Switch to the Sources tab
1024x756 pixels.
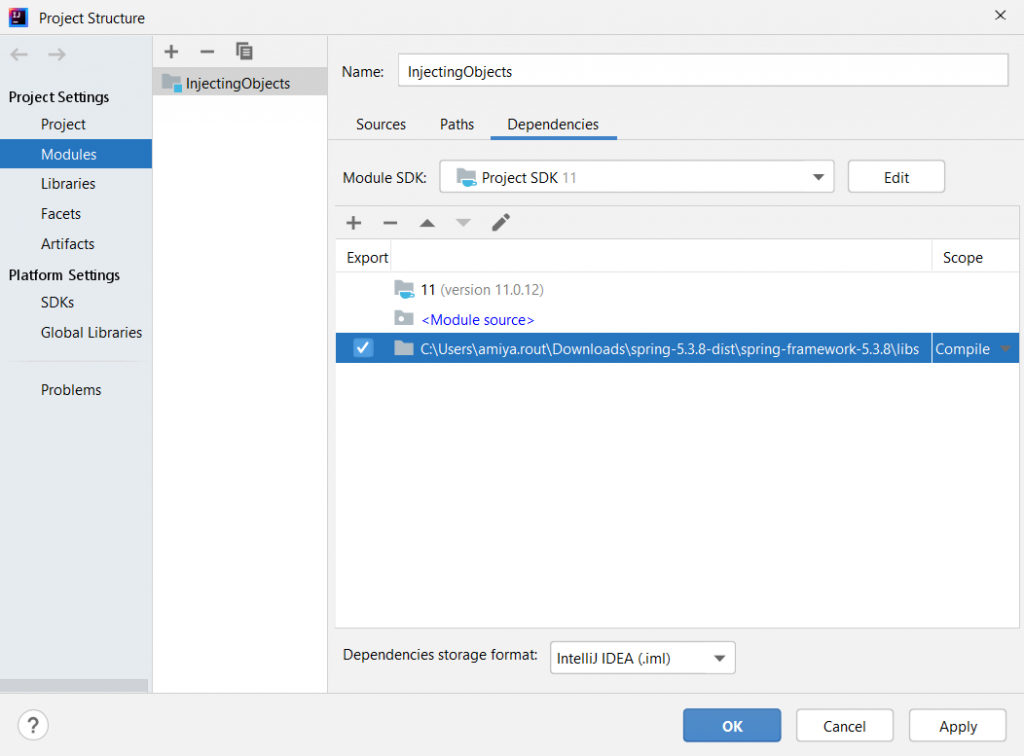click(x=381, y=124)
